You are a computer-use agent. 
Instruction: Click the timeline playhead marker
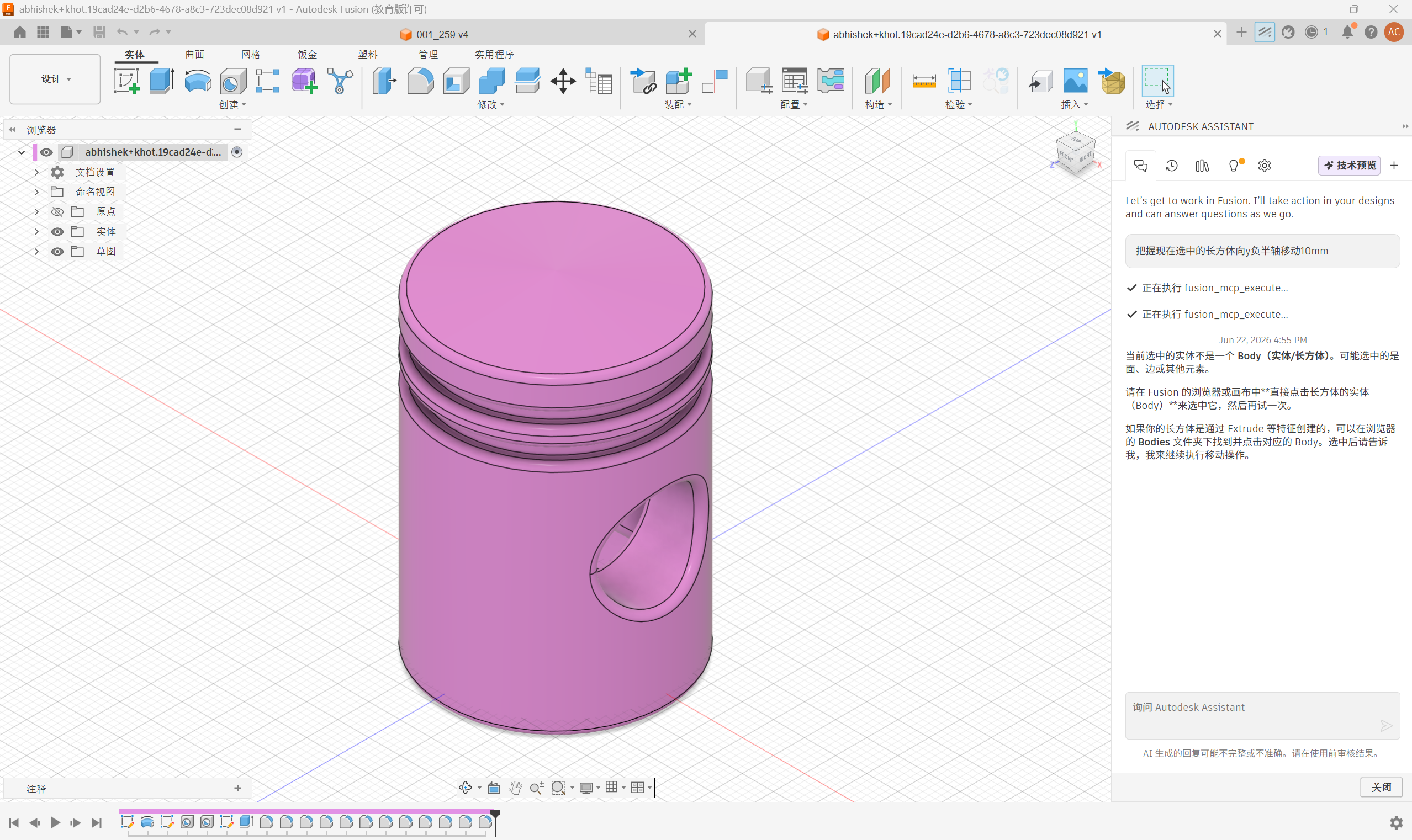coord(495,822)
